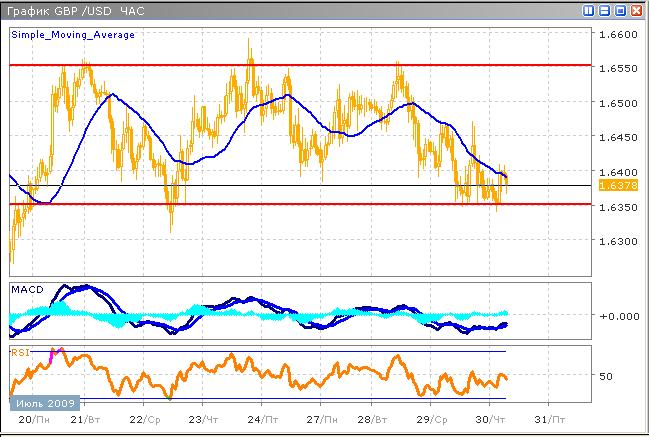Screen dimensions: 649x437
Task: Click the highlighted 1.6378 current price tag
Action: click(611, 186)
